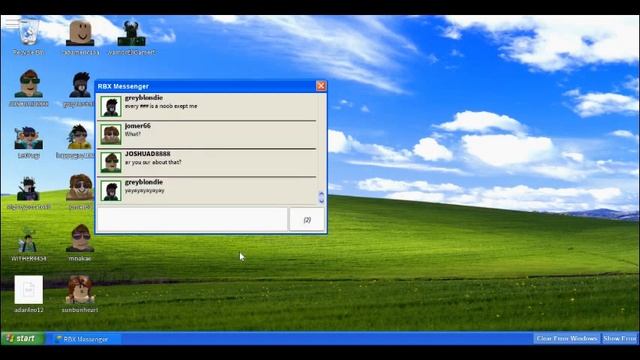Click greyblondie's avatar beside 'yayayayayay' message
The width and height of the screenshot is (640, 360).
111,191
